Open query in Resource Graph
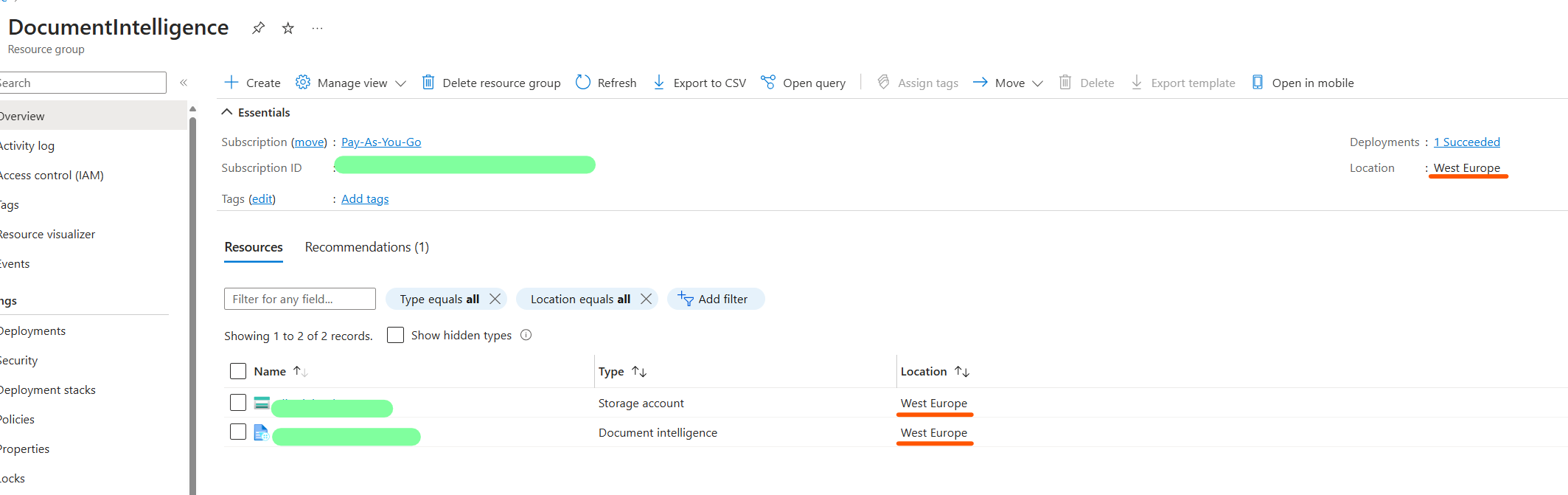 804,83
